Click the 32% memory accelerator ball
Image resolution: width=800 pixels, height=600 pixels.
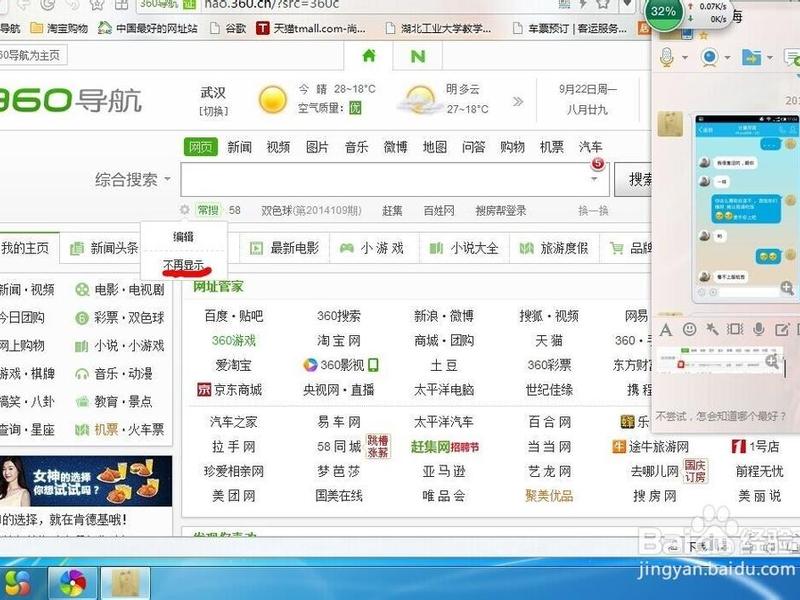click(x=663, y=11)
